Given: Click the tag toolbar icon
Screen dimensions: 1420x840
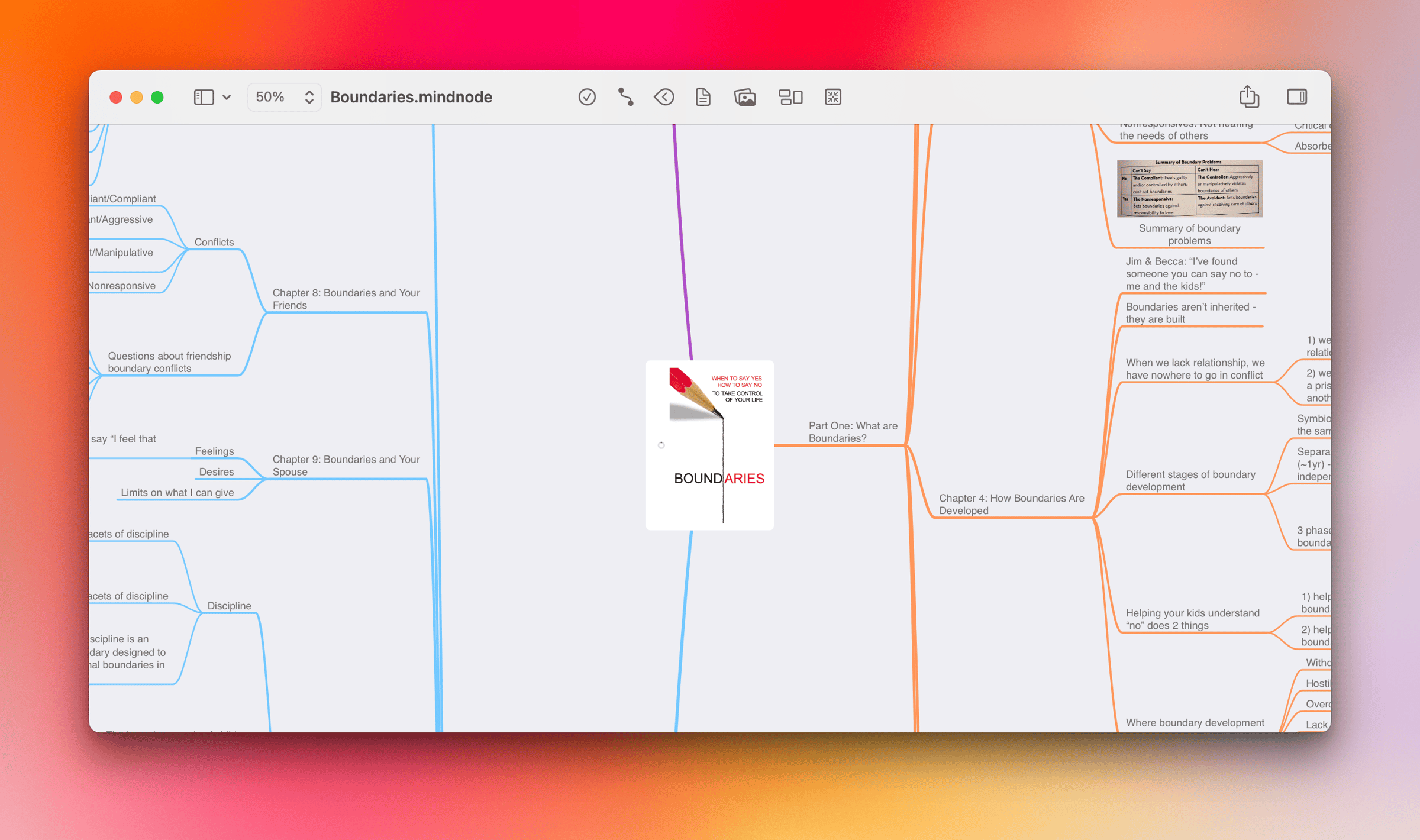Looking at the screenshot, I should pos(664,97).
